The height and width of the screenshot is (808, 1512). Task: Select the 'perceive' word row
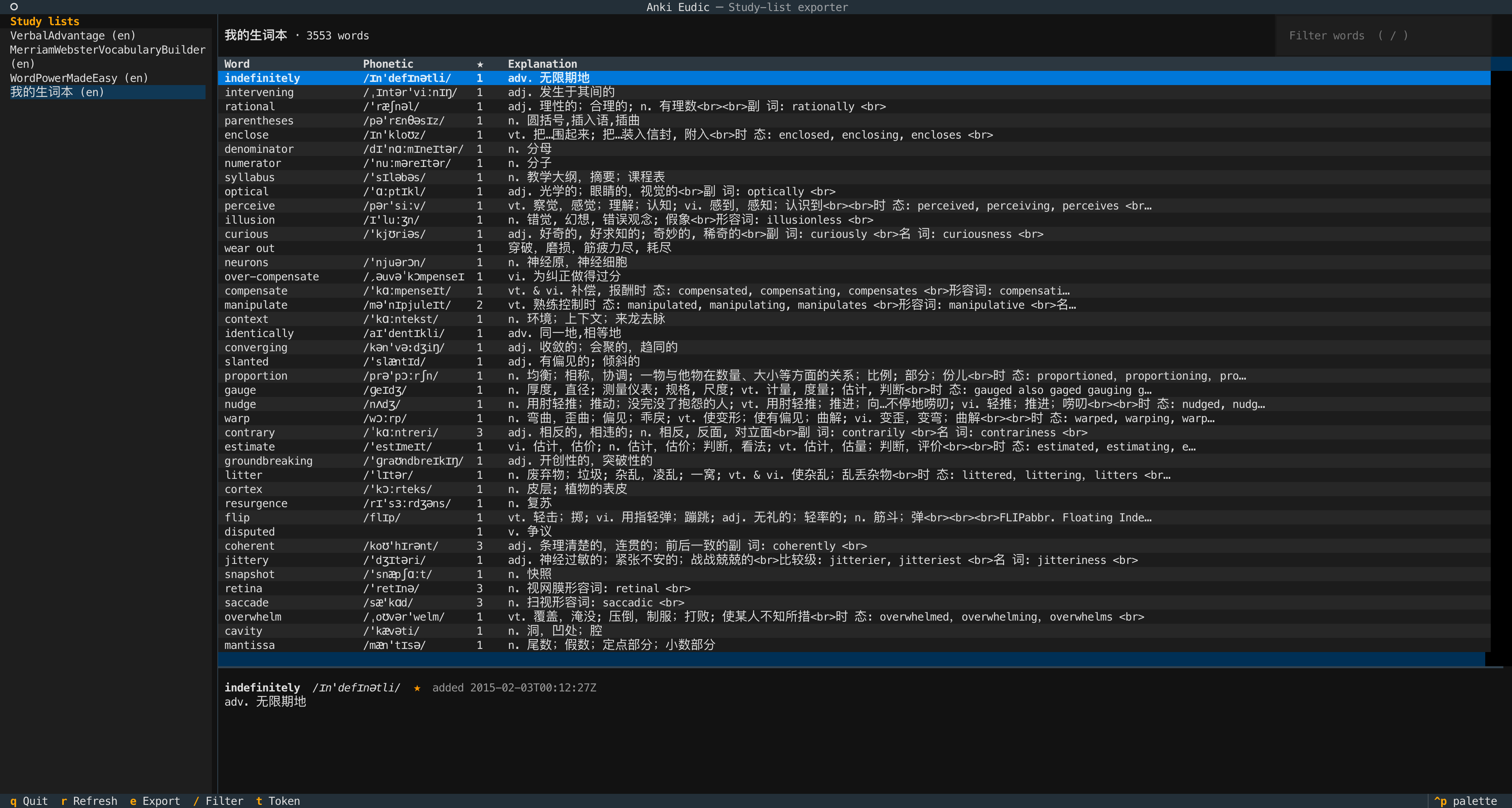click(854, 206)
